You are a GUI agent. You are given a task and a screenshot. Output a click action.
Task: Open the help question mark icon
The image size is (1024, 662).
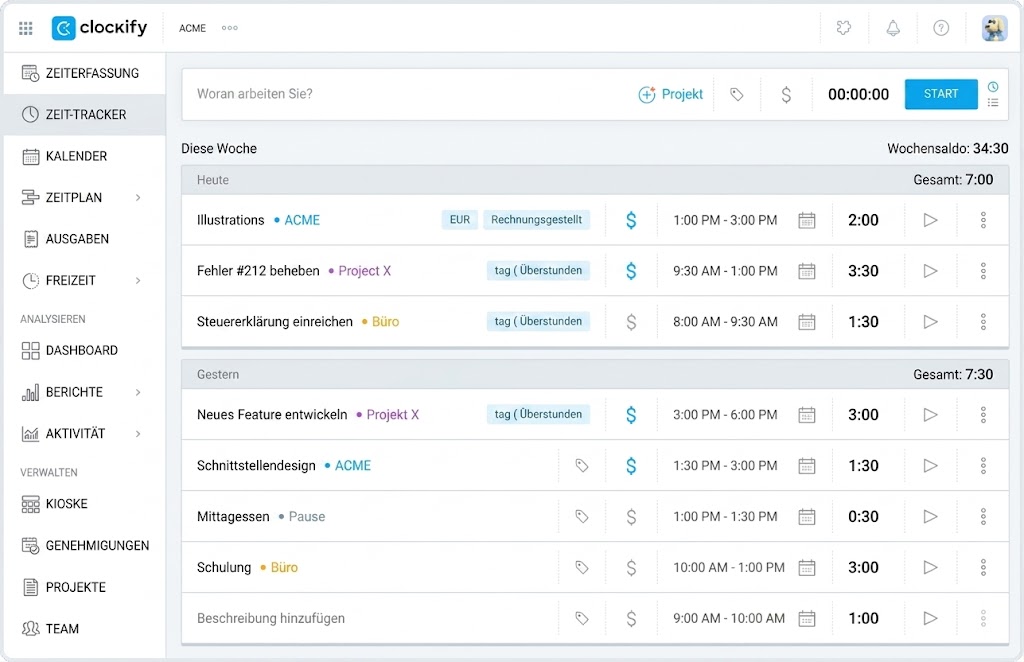(941, 28)
